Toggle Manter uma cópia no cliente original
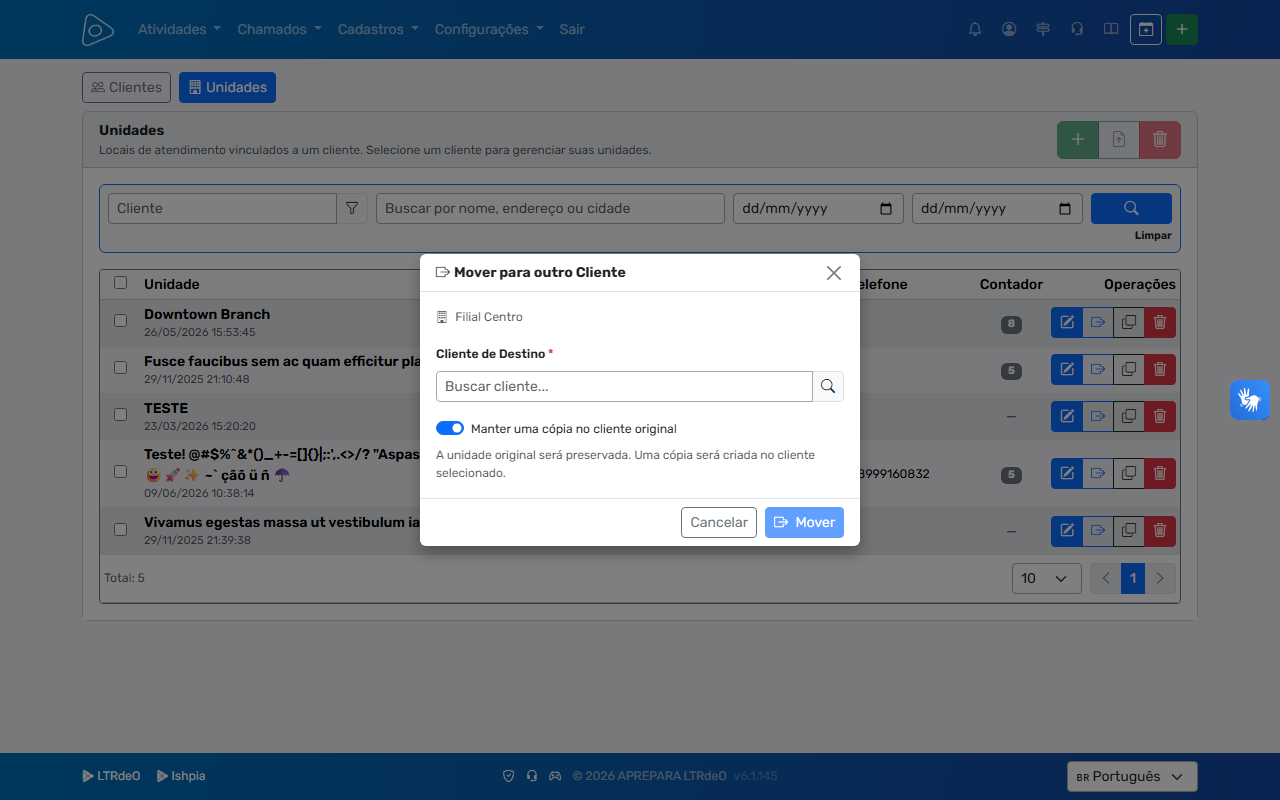Viewport: 1280px width, 800px height. 450,428
